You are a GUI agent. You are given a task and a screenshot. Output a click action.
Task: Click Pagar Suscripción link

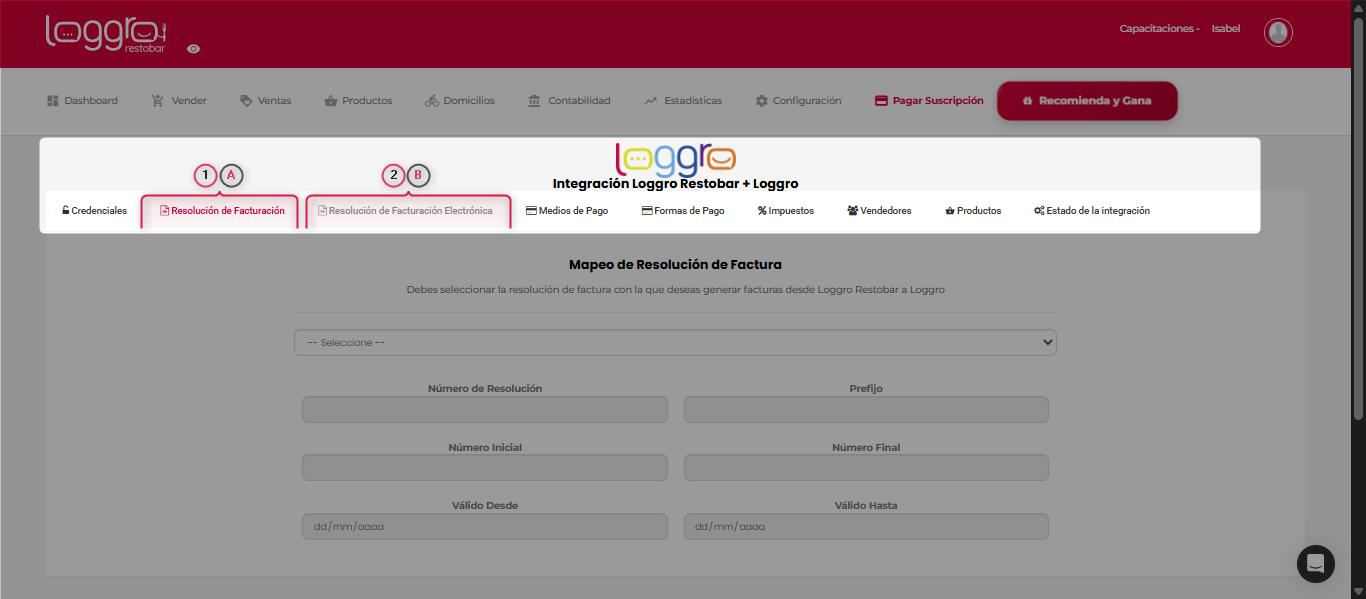928,101
